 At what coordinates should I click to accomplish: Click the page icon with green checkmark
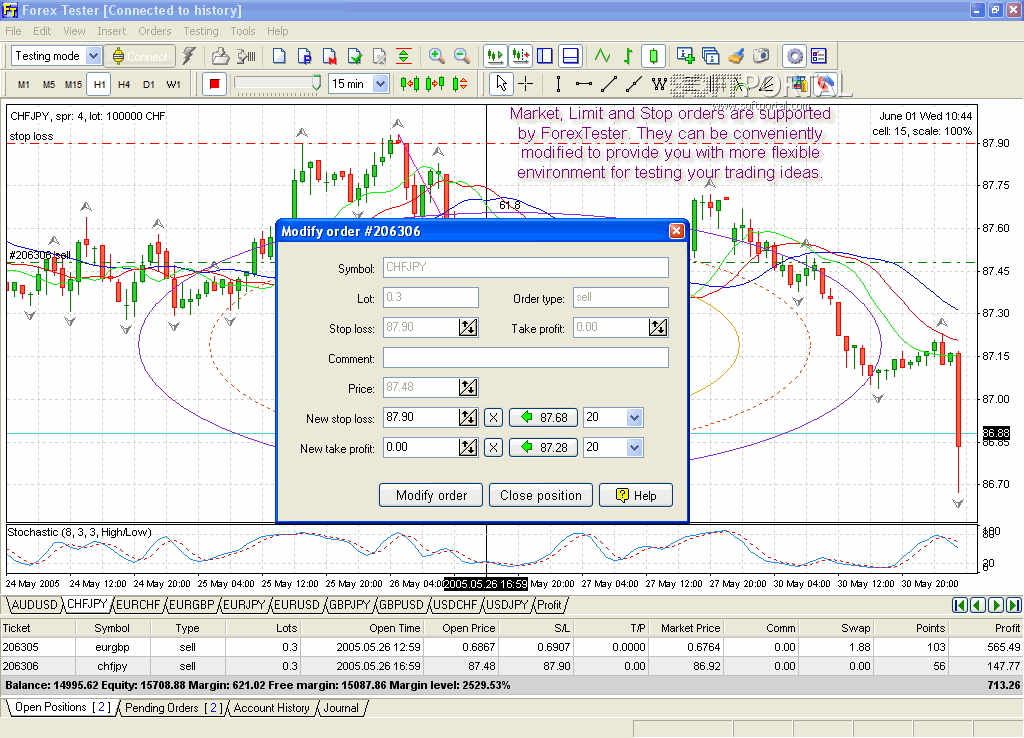tap(355, 56)
